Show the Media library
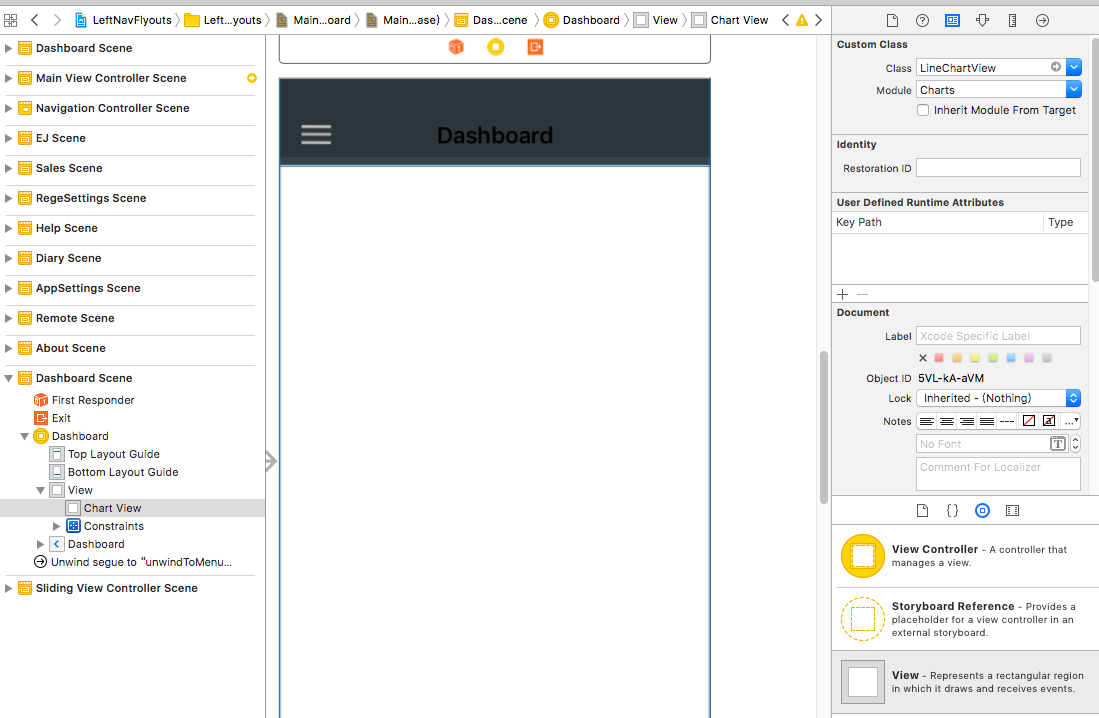 (1012, 510)
